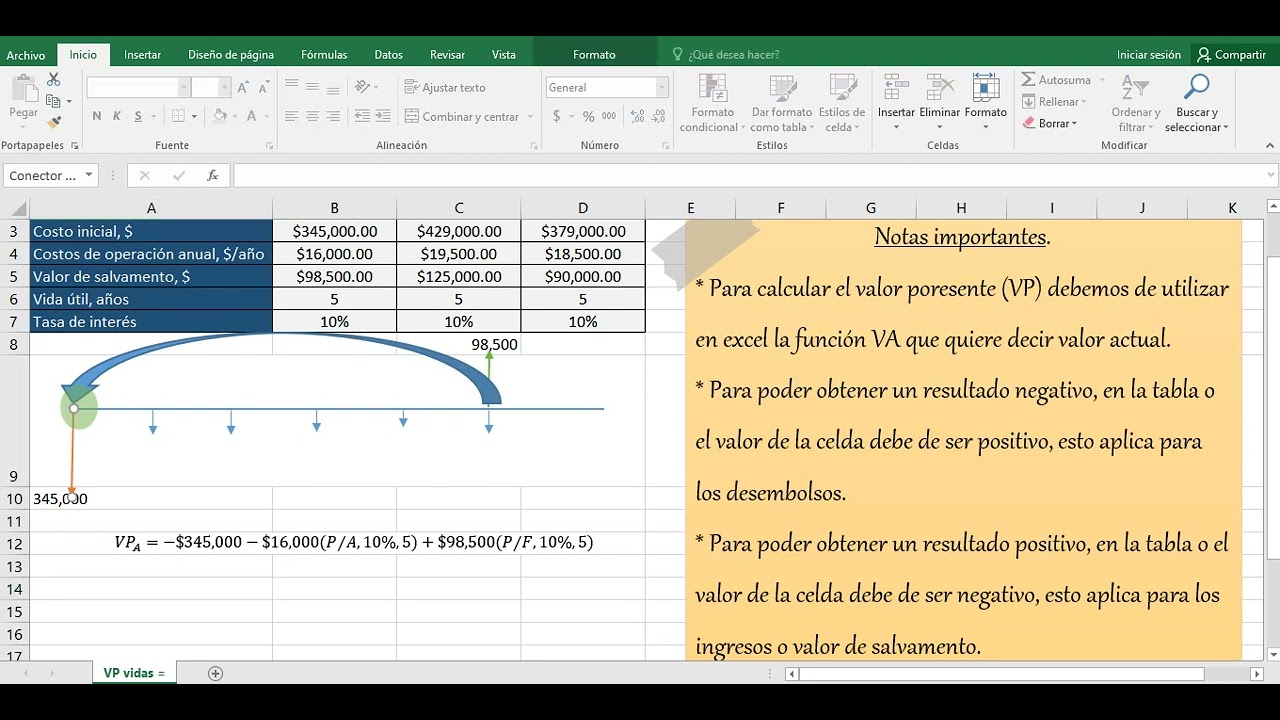Open the Borrar eraser dropdown
Image resolution: width=1280 pixels, height=720 pixels.
click(1049, 124)
